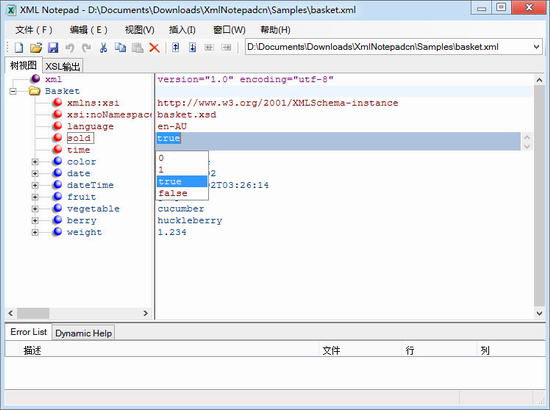This screenshot has height=410, width=550.
Task: Click the Nudge up toolbar icon
Action: (x=175, y=47)
